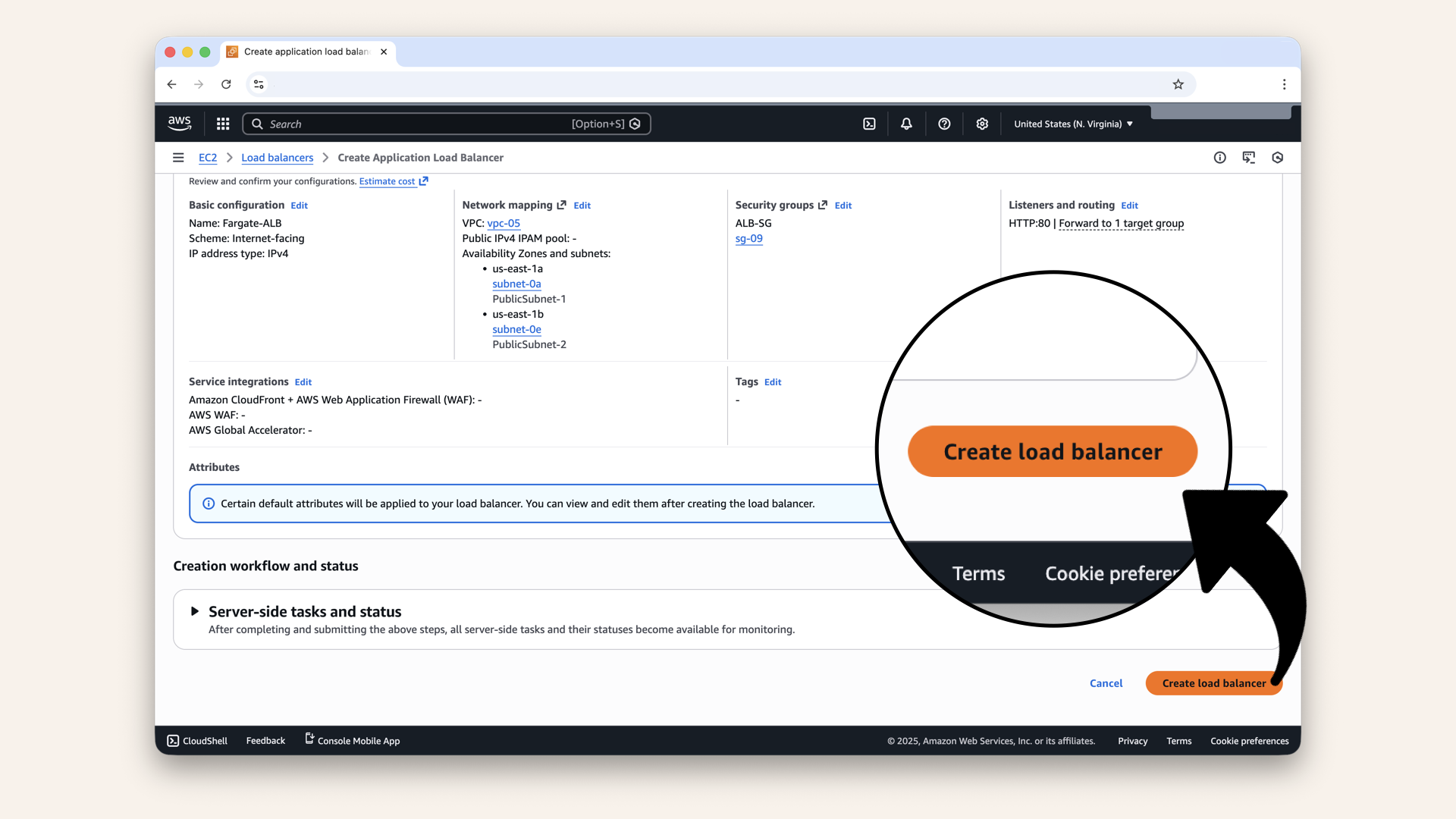Open the settings gear icon
Screen dimensions: 1456x819
coord(982,124)
